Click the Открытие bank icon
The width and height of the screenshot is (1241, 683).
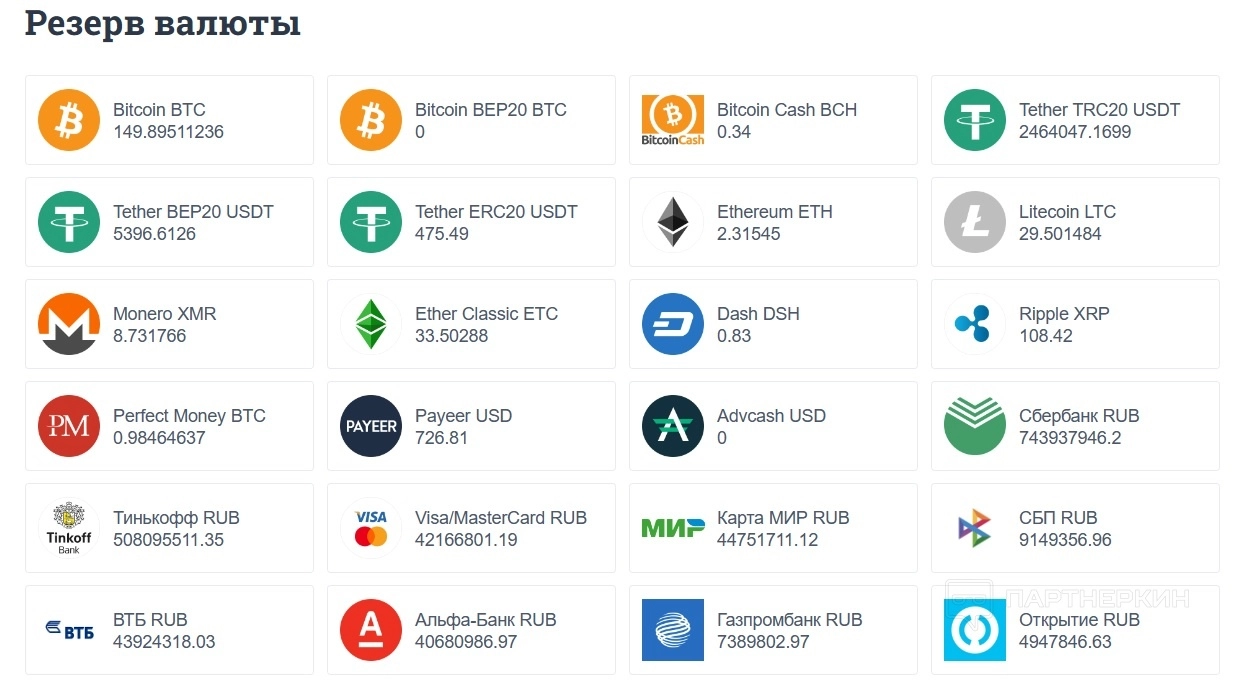click(975, 630)
